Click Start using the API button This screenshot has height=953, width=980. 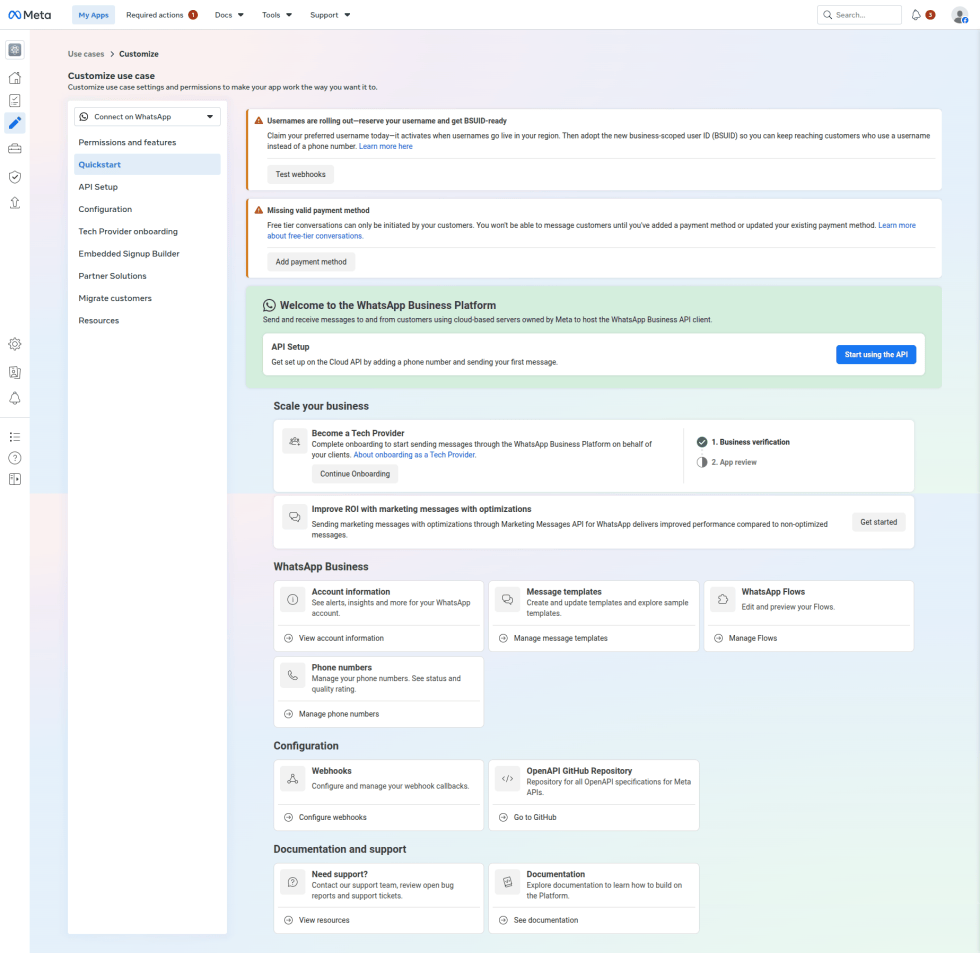click(x=876, y=354)
